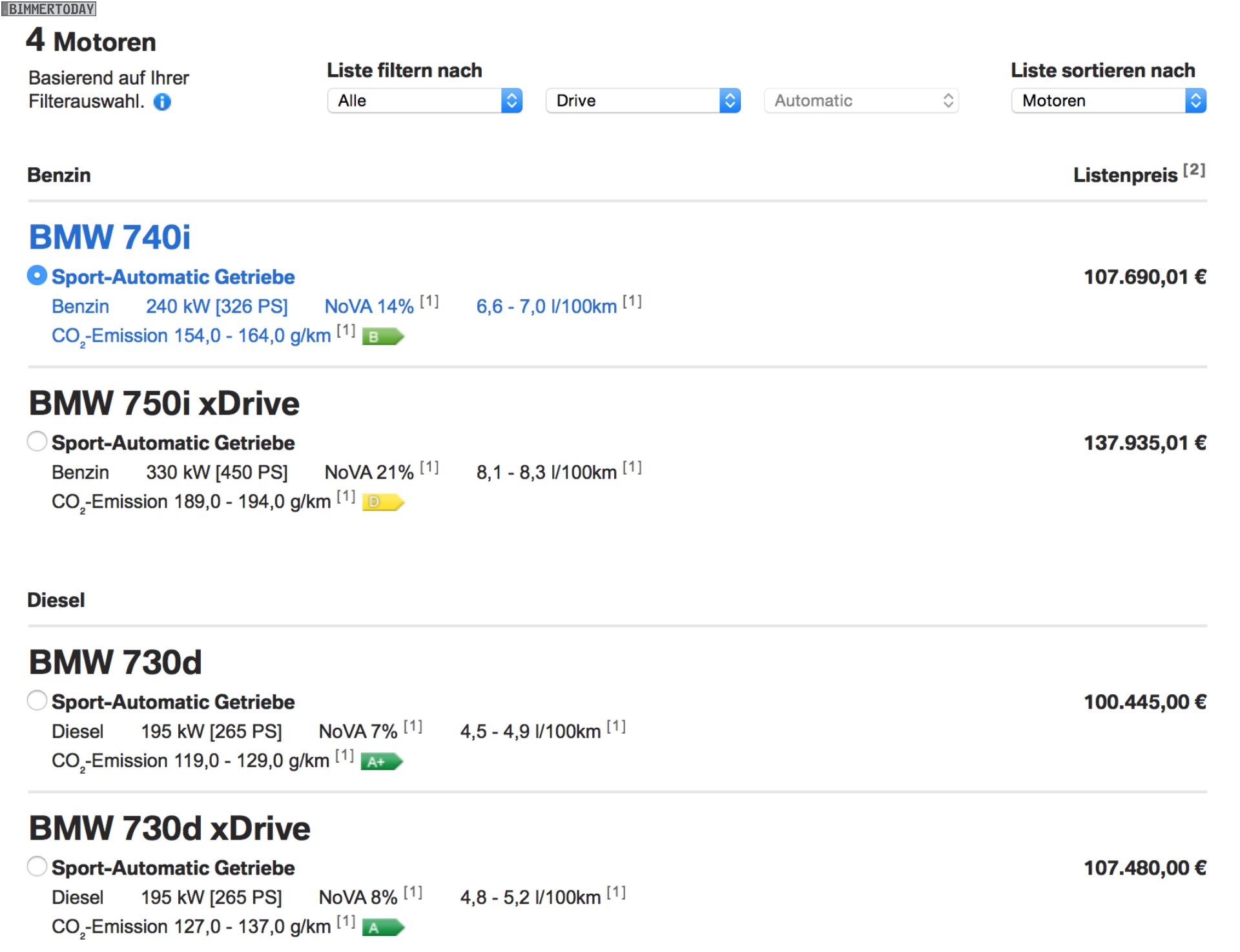Click the BMW 750i xDrive heading

pyautogui.click(x=164, y=403)
